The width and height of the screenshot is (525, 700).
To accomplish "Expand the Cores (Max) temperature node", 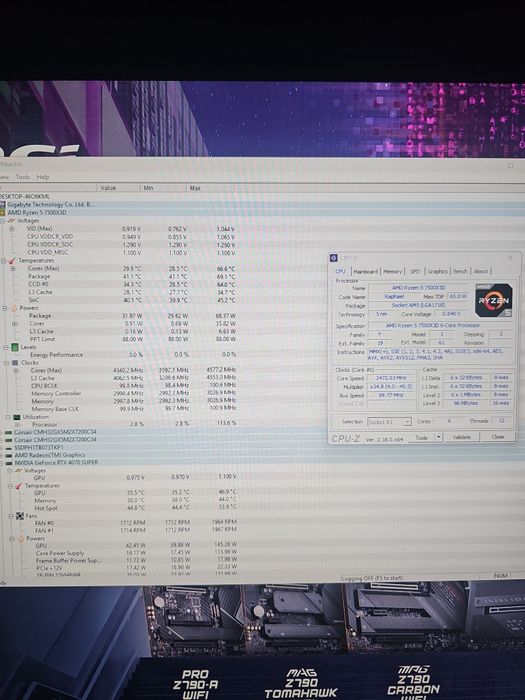I will click(x=13, y=269).
